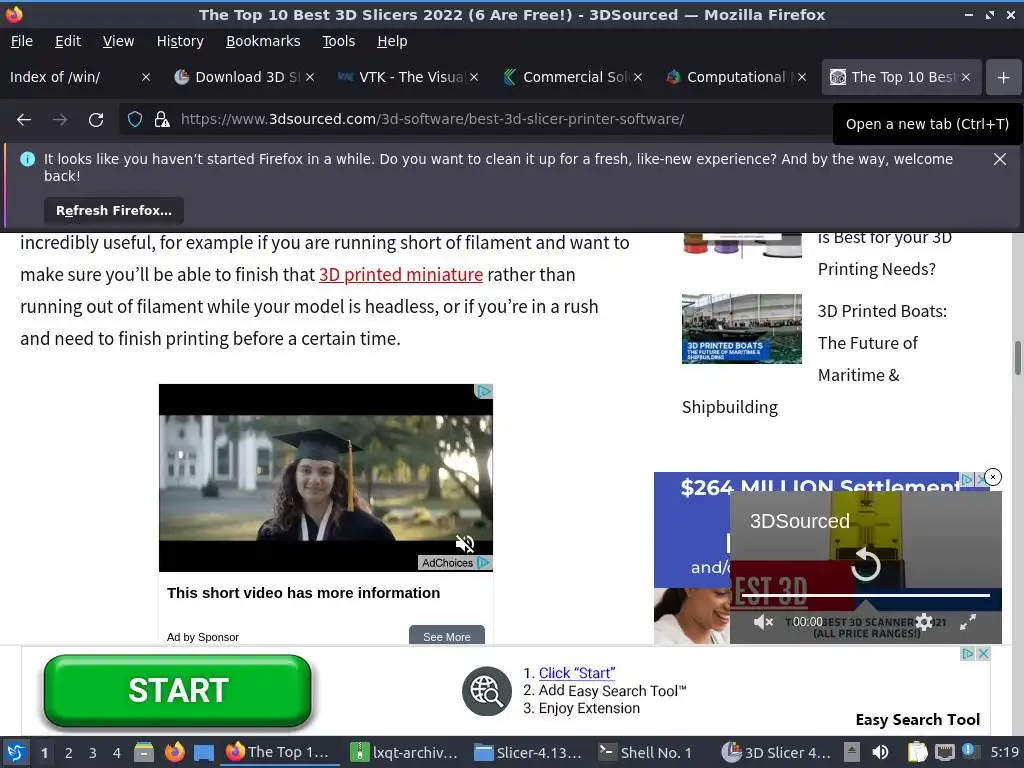Open a new tab with plus button
Image resolution: width=1024 pixels, height=768 pixels.
pos(1003,77)
